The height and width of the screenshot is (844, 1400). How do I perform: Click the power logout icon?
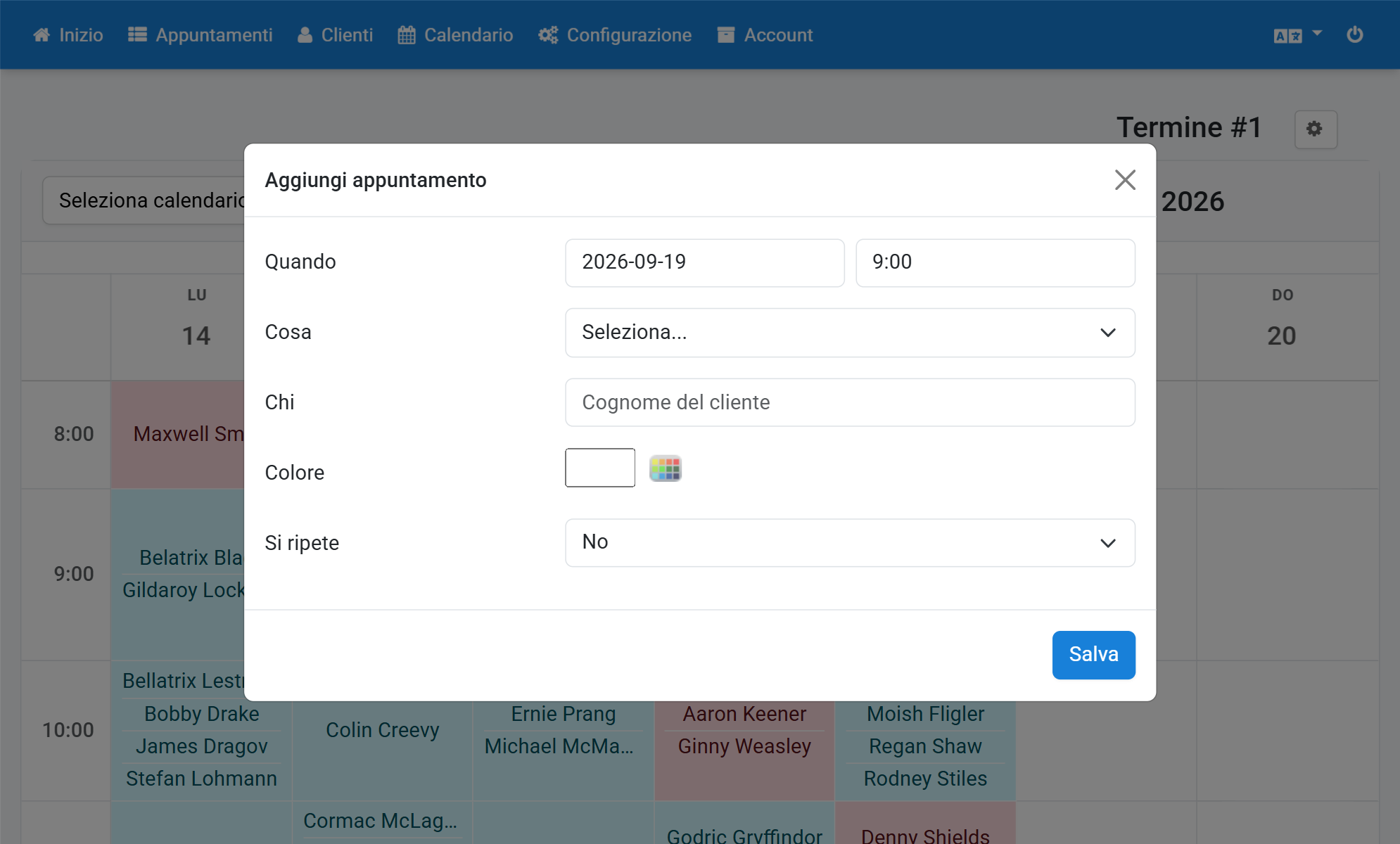tap(1355, 34)
